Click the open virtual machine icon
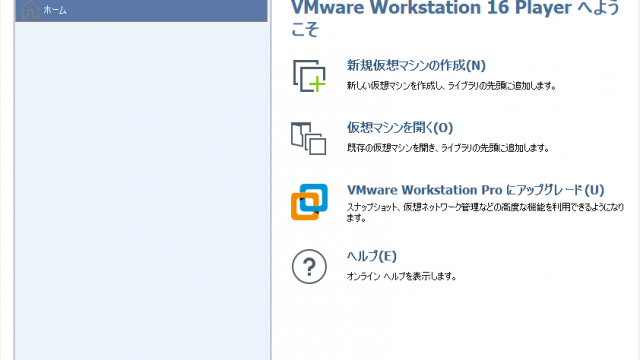Screen dimensions: 640x360 309,138
